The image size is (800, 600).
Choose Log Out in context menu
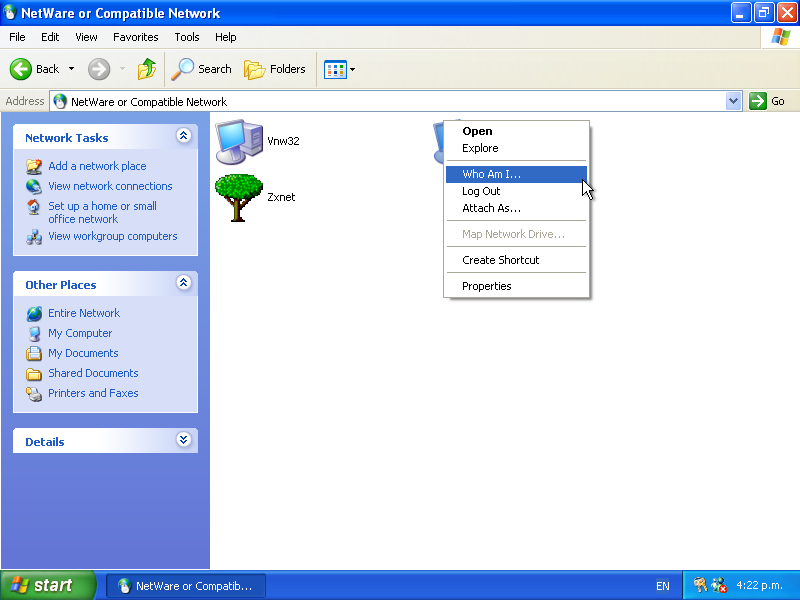click(516, 191)
